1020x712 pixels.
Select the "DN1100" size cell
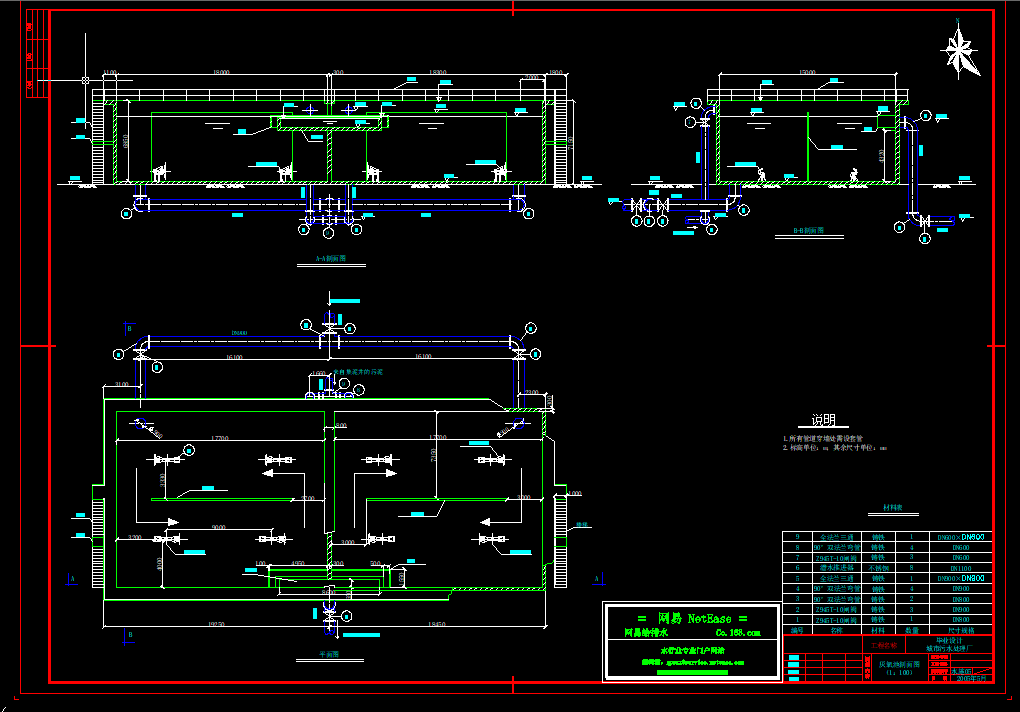coord(961,568)
